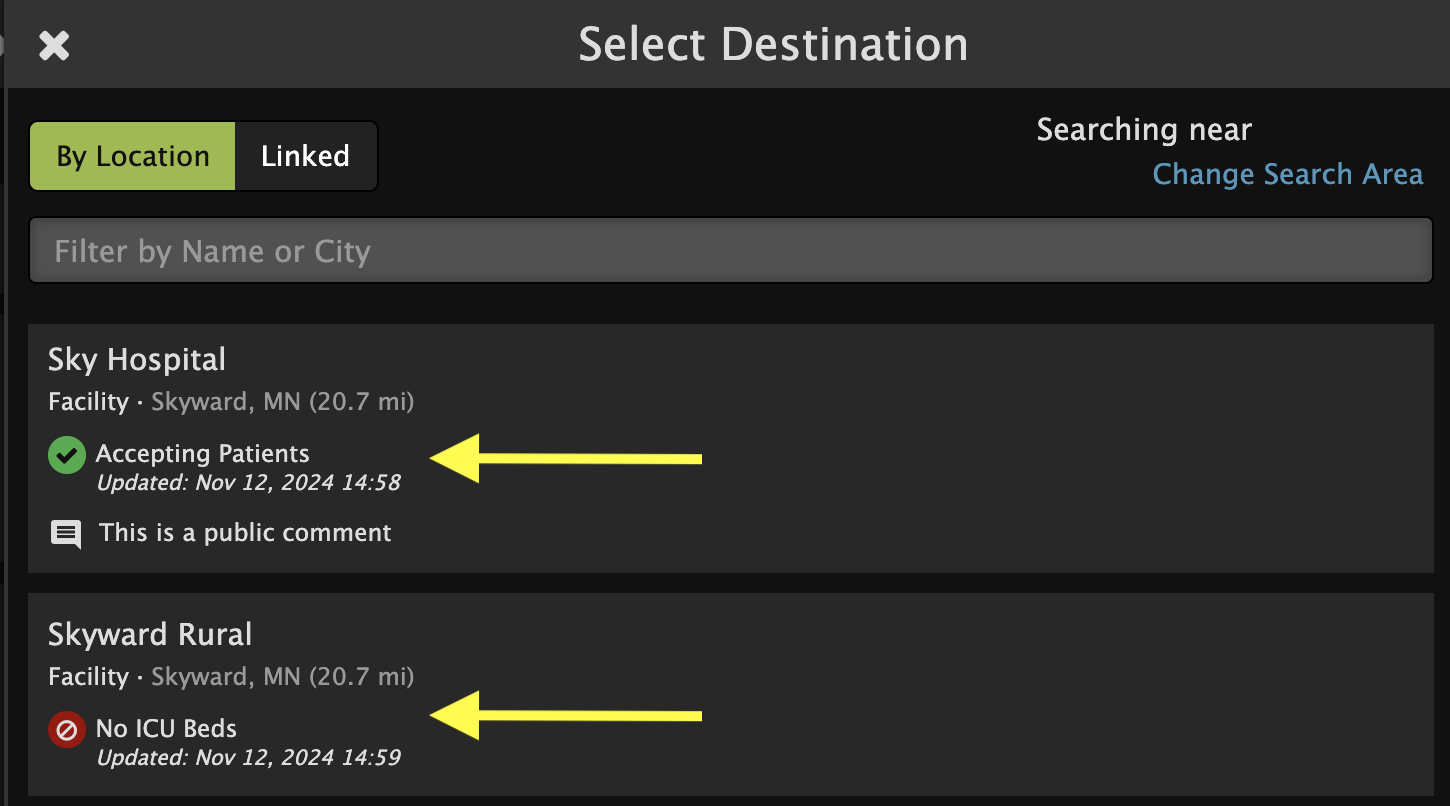Screen dimensions: 1450x806
Task: Click the Select Destination title
Action: [773, 45]
